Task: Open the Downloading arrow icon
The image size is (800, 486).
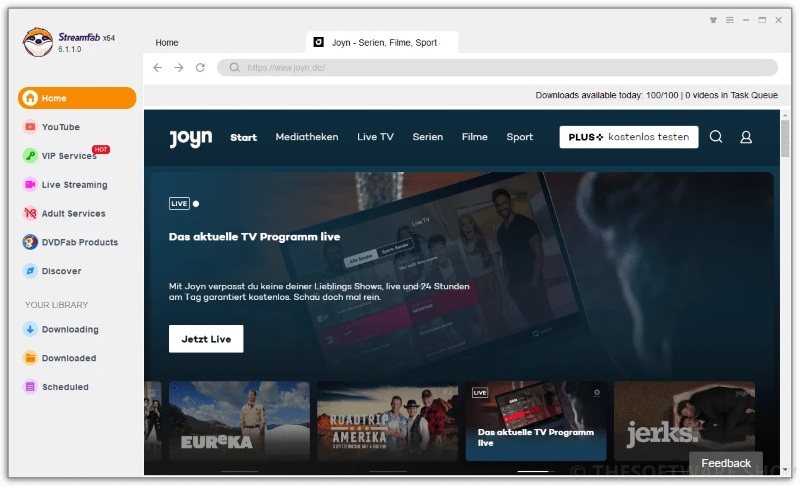Action: point(30,329)
